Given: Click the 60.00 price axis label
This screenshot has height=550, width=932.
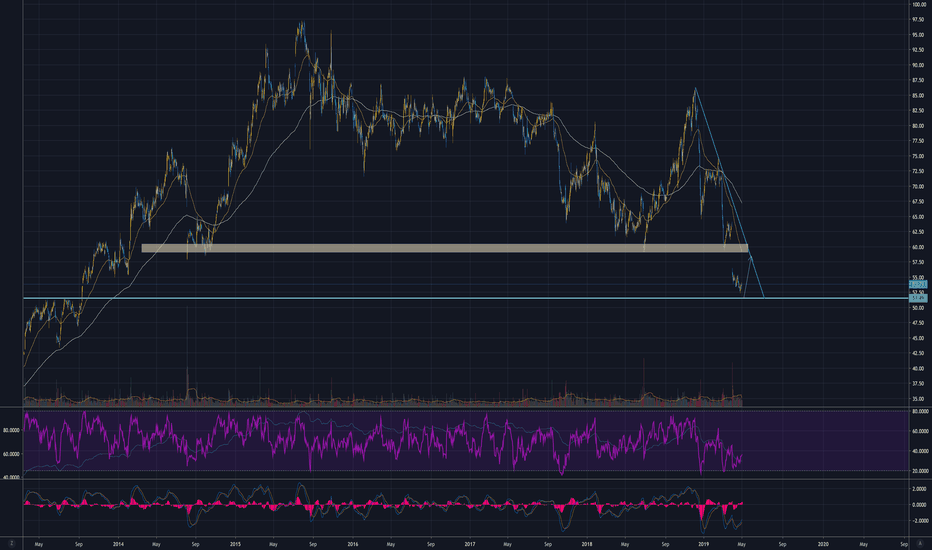Looking at the screenshot, I should point(918,247).
